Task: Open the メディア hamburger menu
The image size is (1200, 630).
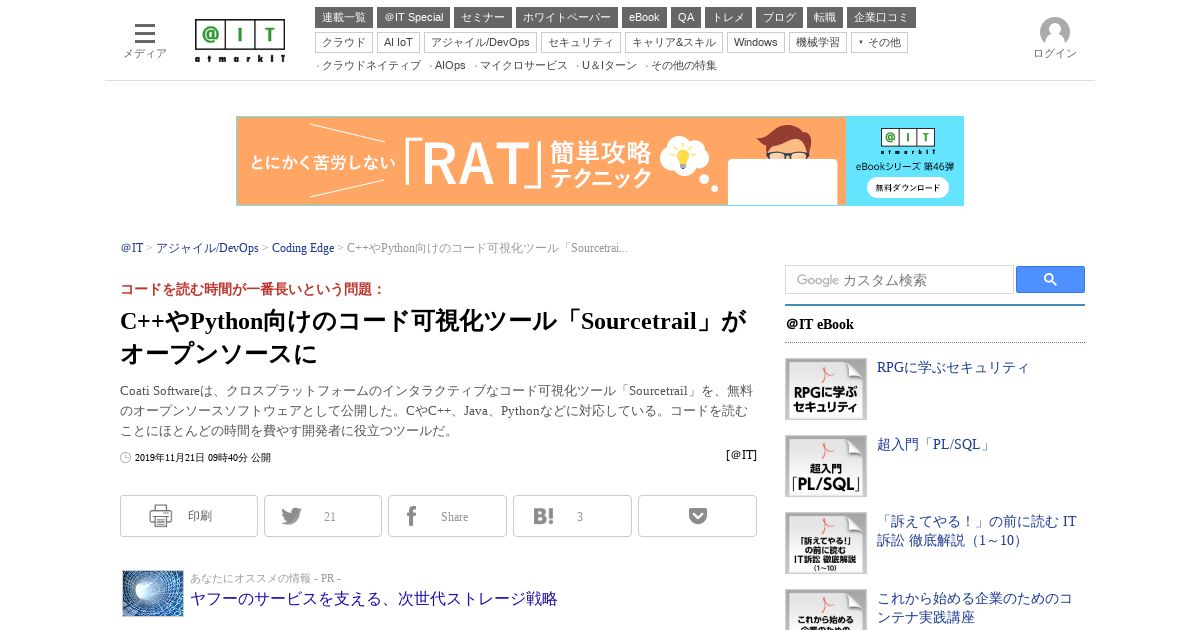Action: pos(145,41)
